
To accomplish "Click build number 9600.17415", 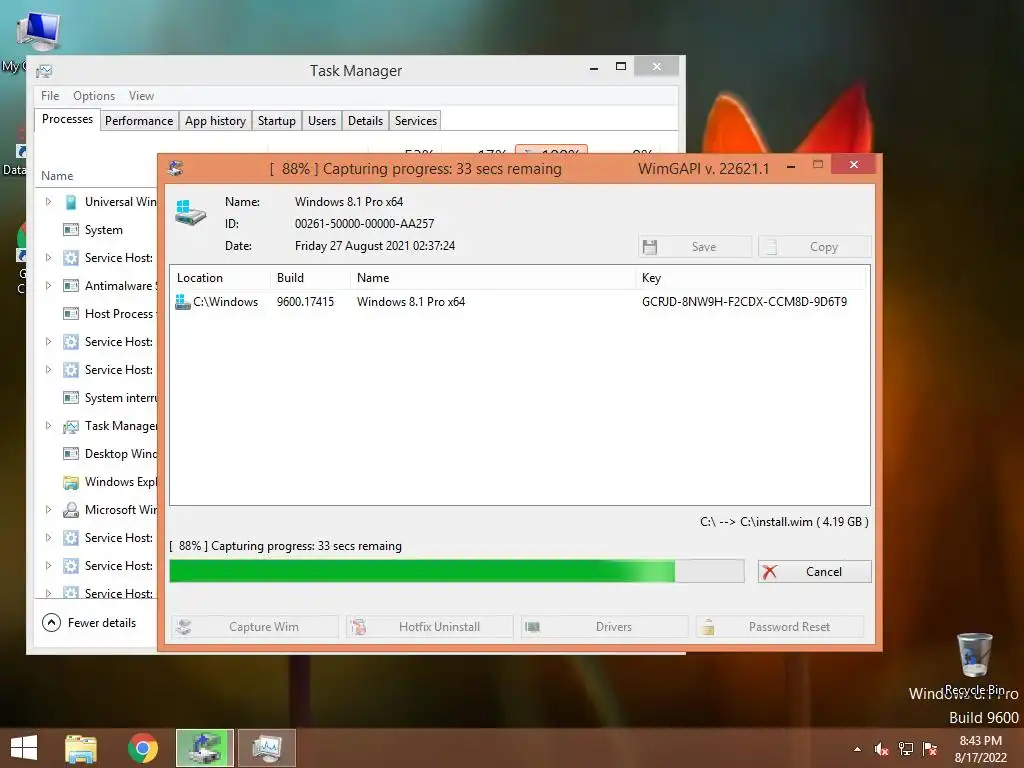I will [305, 302].
